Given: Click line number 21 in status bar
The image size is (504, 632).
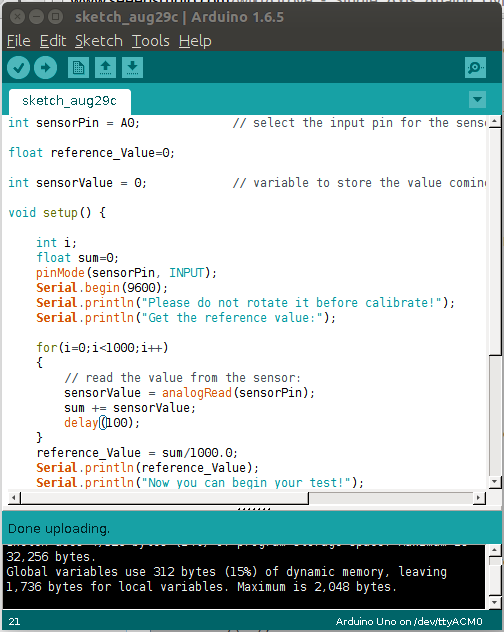Looking at the screenshot, I should tap(14, 622).
